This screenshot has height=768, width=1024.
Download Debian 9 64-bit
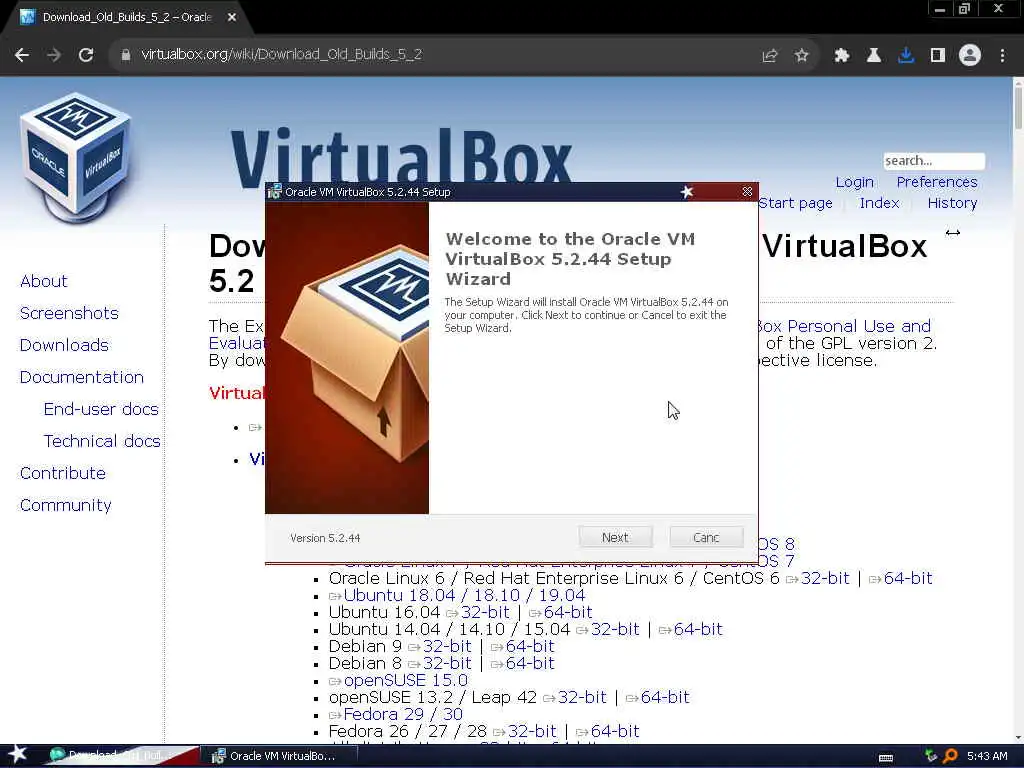tap(530, 647)
